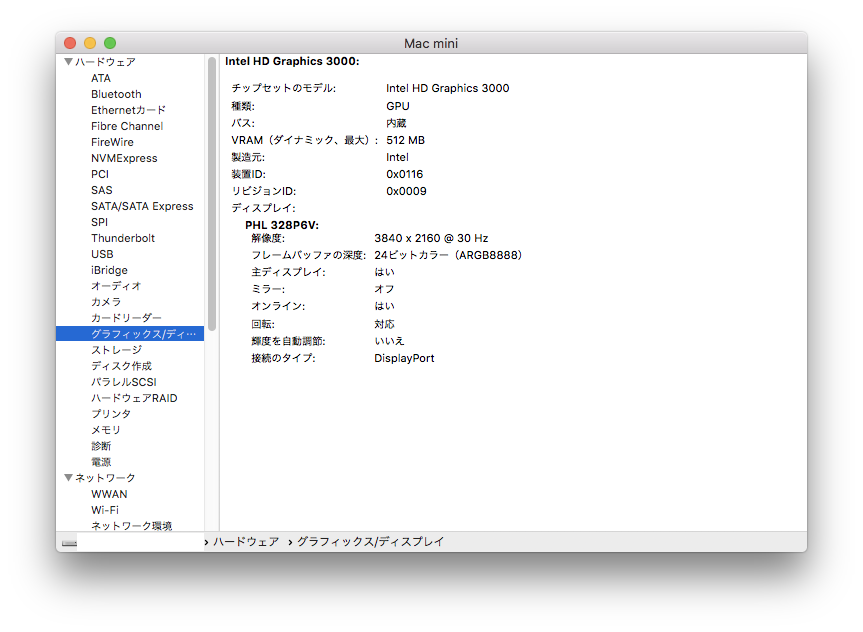
Task: Show USB device information
Action: click(x=102, y=254)
